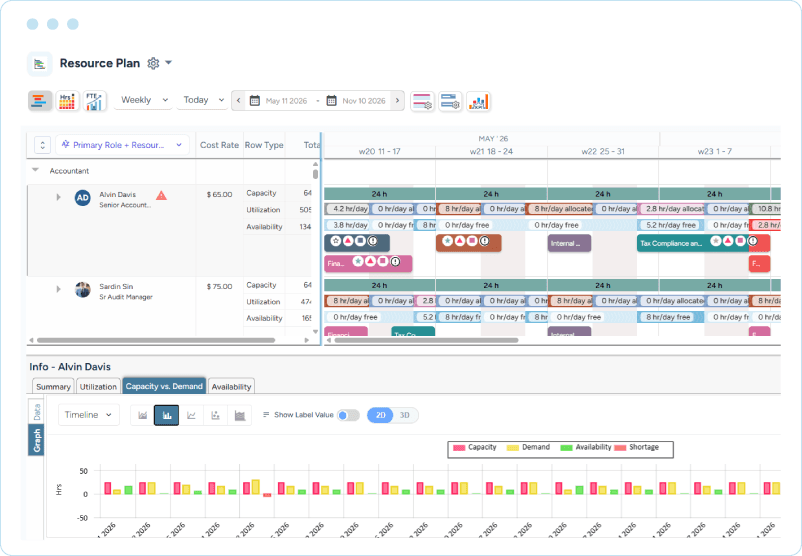Select the scatter chart type icon

pyautogui.click(x=215, y=415)
